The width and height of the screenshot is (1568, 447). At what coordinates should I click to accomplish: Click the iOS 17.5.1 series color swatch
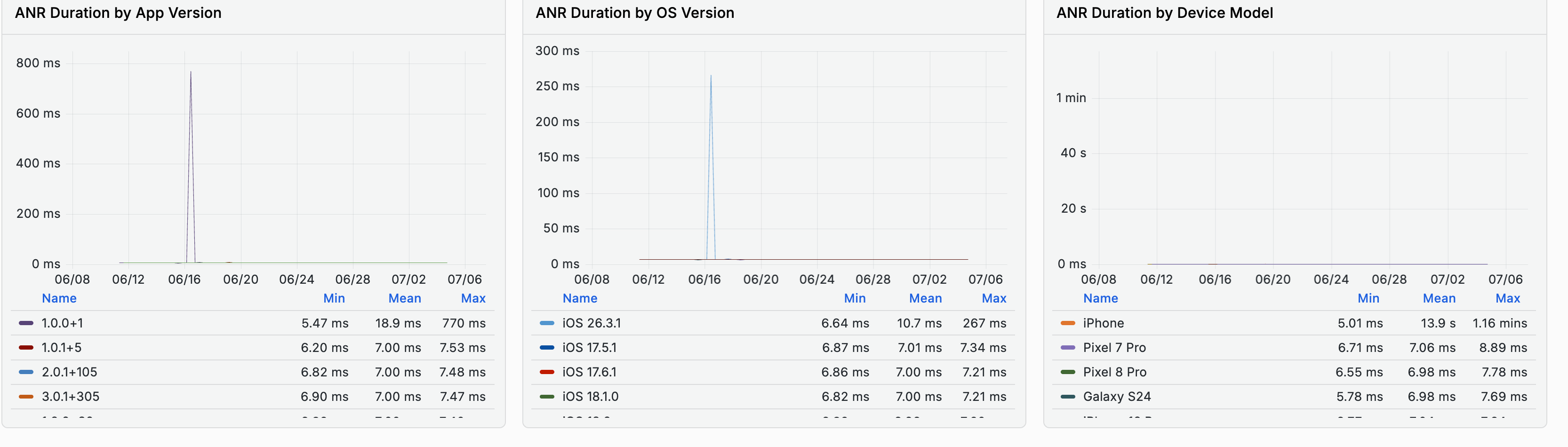[547, 348]
